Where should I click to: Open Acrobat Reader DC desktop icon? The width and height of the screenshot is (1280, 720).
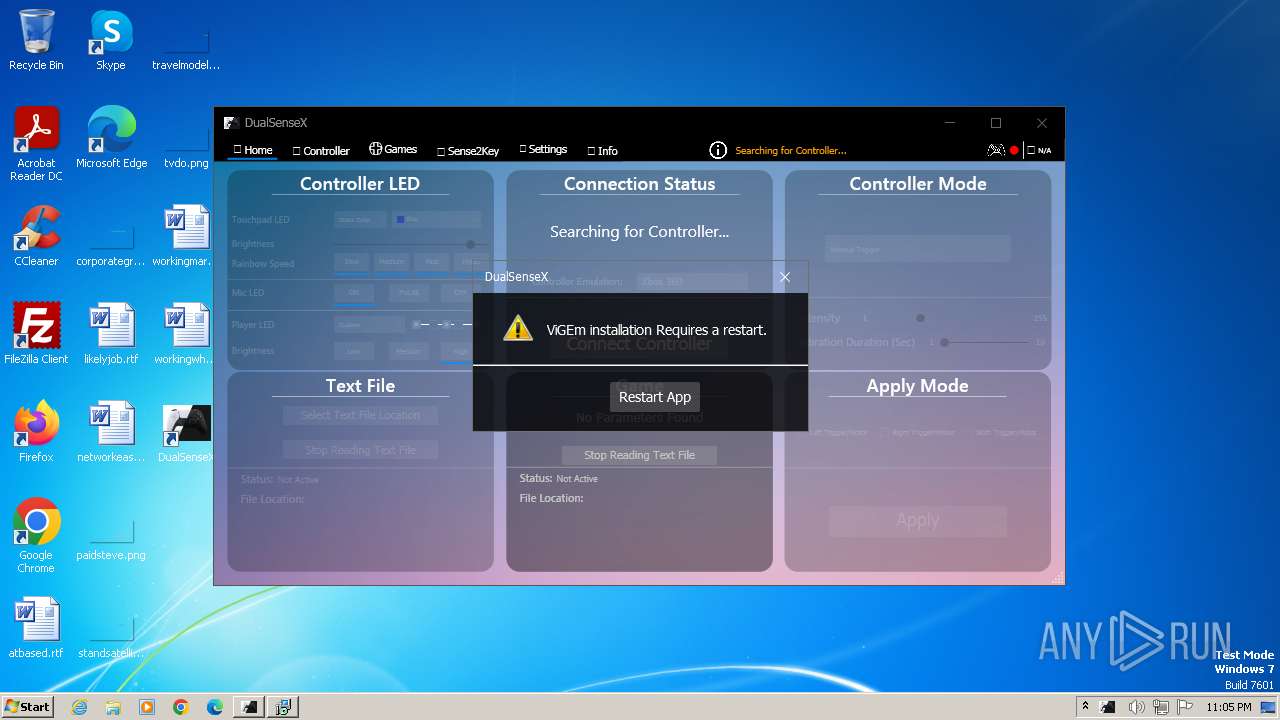(x=36, y=144)
